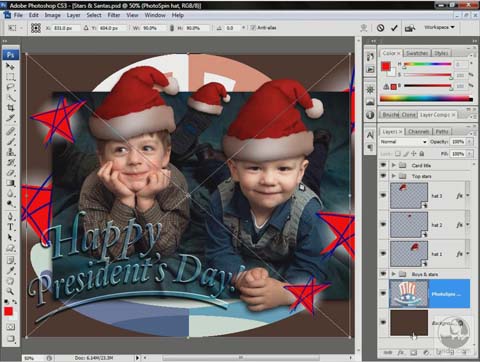Hide the Background layer via its eye icon
This screenshot has height=362, width=480.
click(383, 322)
